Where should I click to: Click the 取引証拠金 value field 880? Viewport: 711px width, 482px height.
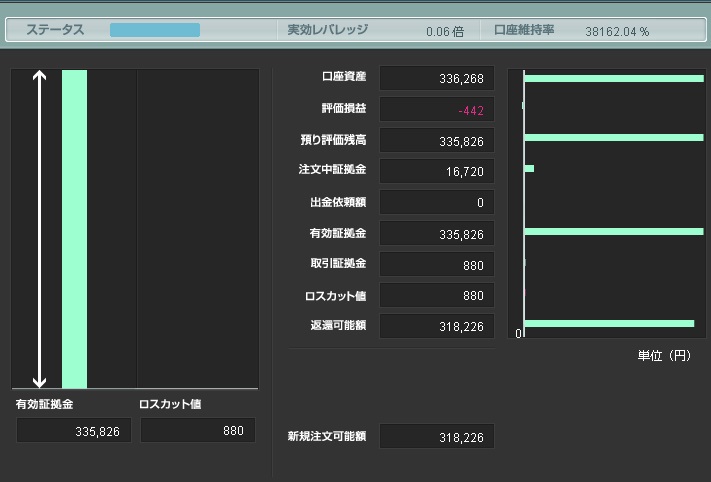(x=437, y=264)
